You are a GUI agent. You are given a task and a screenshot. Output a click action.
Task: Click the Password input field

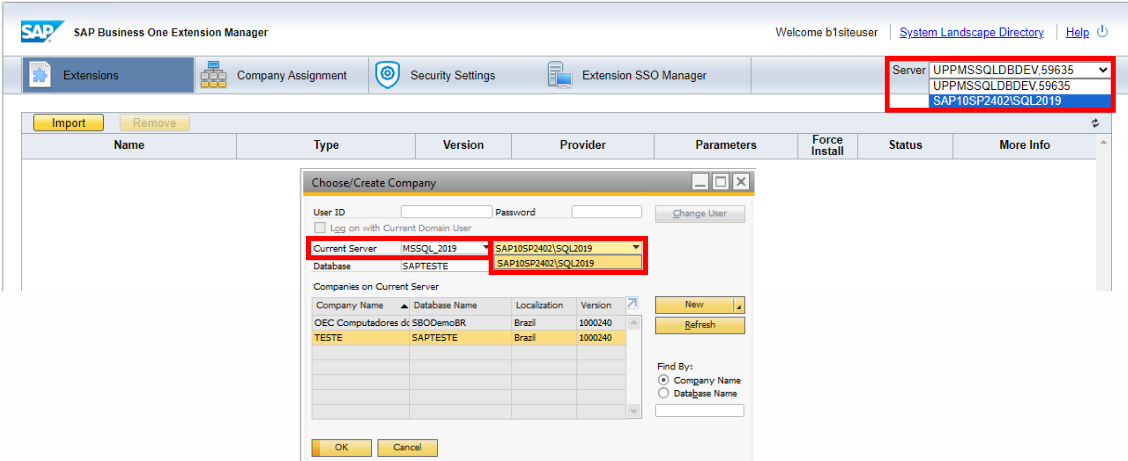[x=606, y=212]
